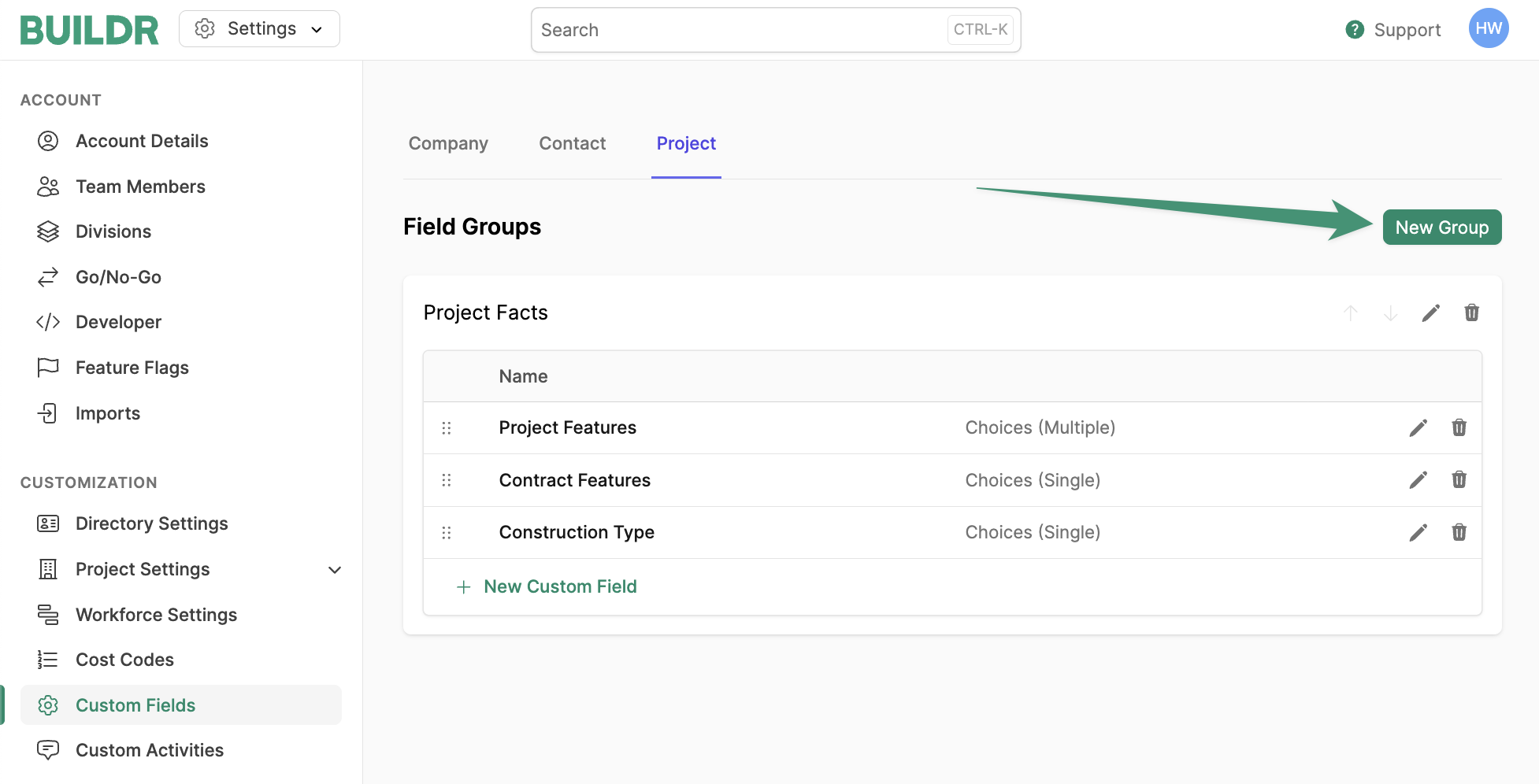Click pencil icon to edit Project Facts group
The image size is (1539, 784).
point(1430,313)
